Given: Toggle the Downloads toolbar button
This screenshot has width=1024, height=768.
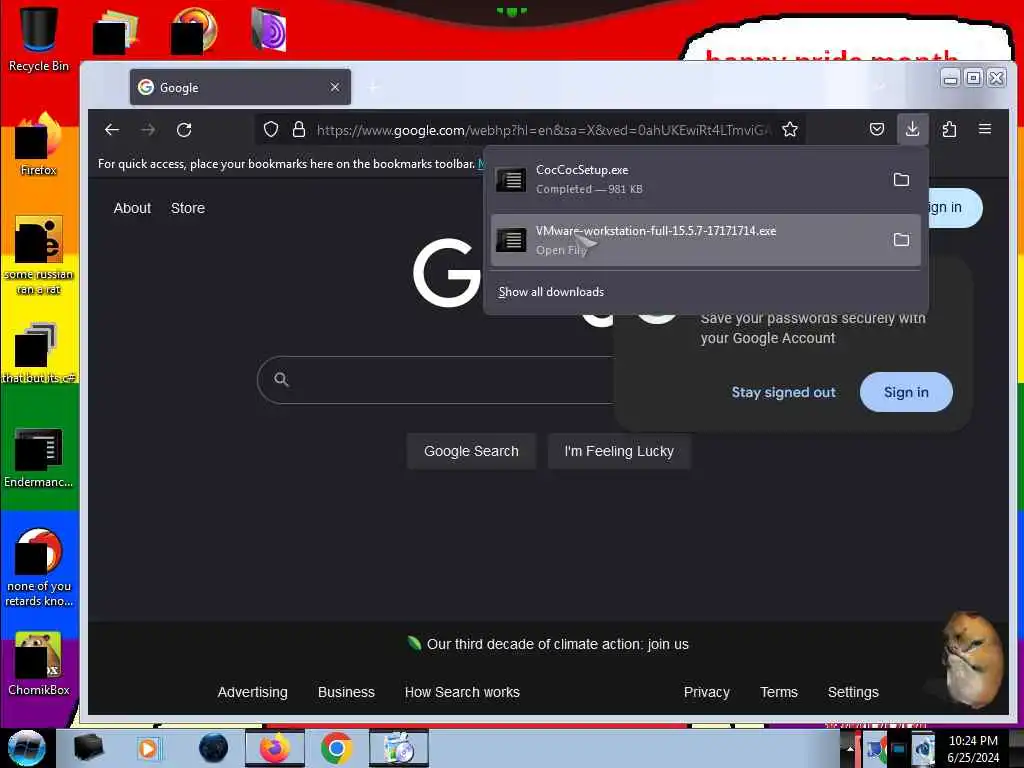Looking at the screenshot, I should (912, 129).
